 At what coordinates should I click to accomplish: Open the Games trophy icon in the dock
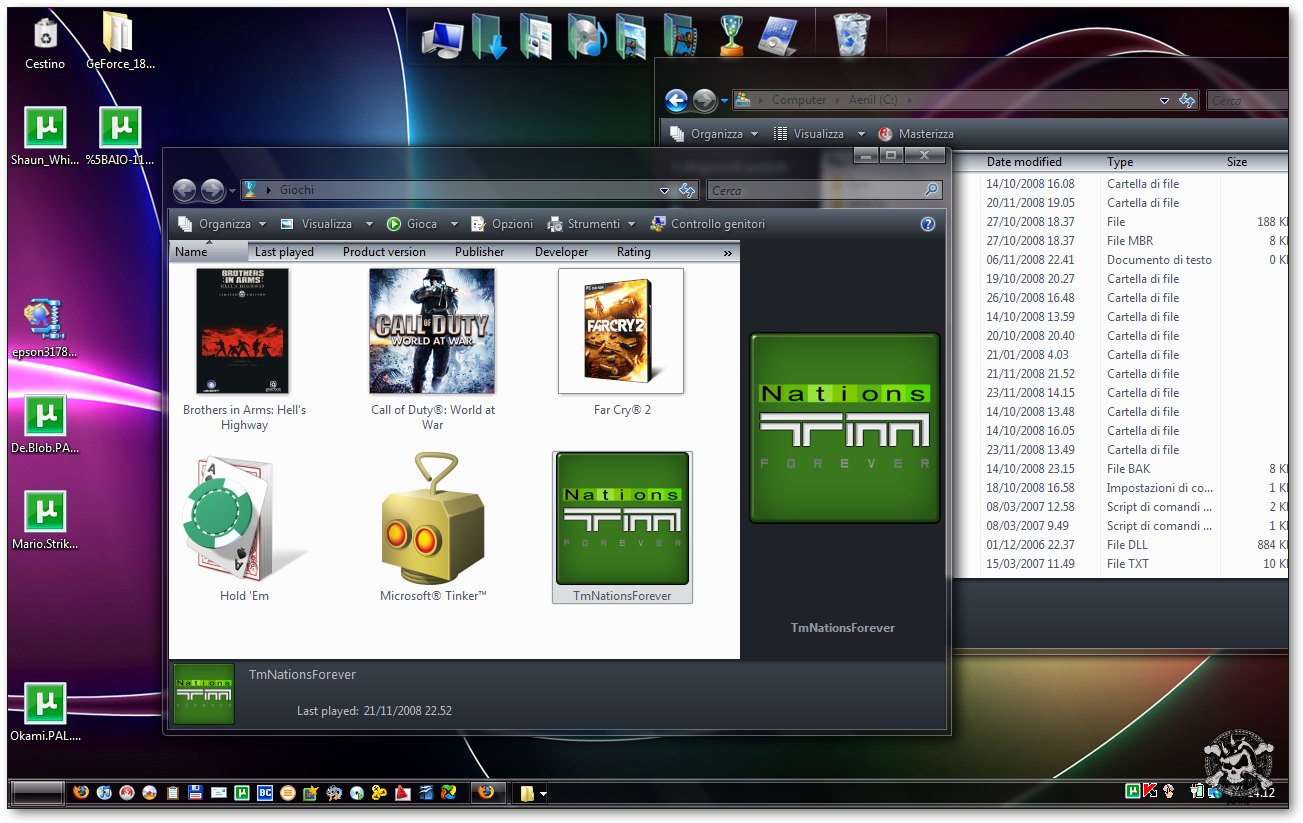click(x=732, y=37)
